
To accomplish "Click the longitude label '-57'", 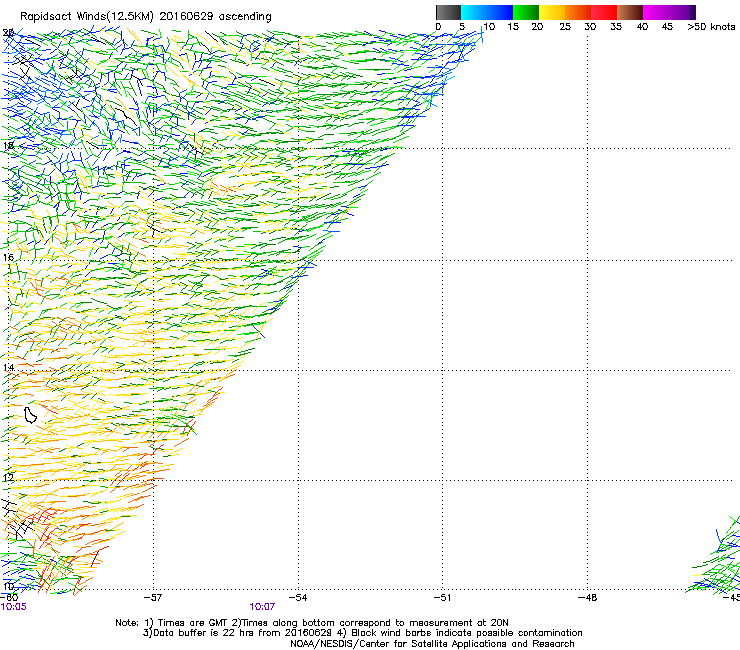I will coord(153,598).
